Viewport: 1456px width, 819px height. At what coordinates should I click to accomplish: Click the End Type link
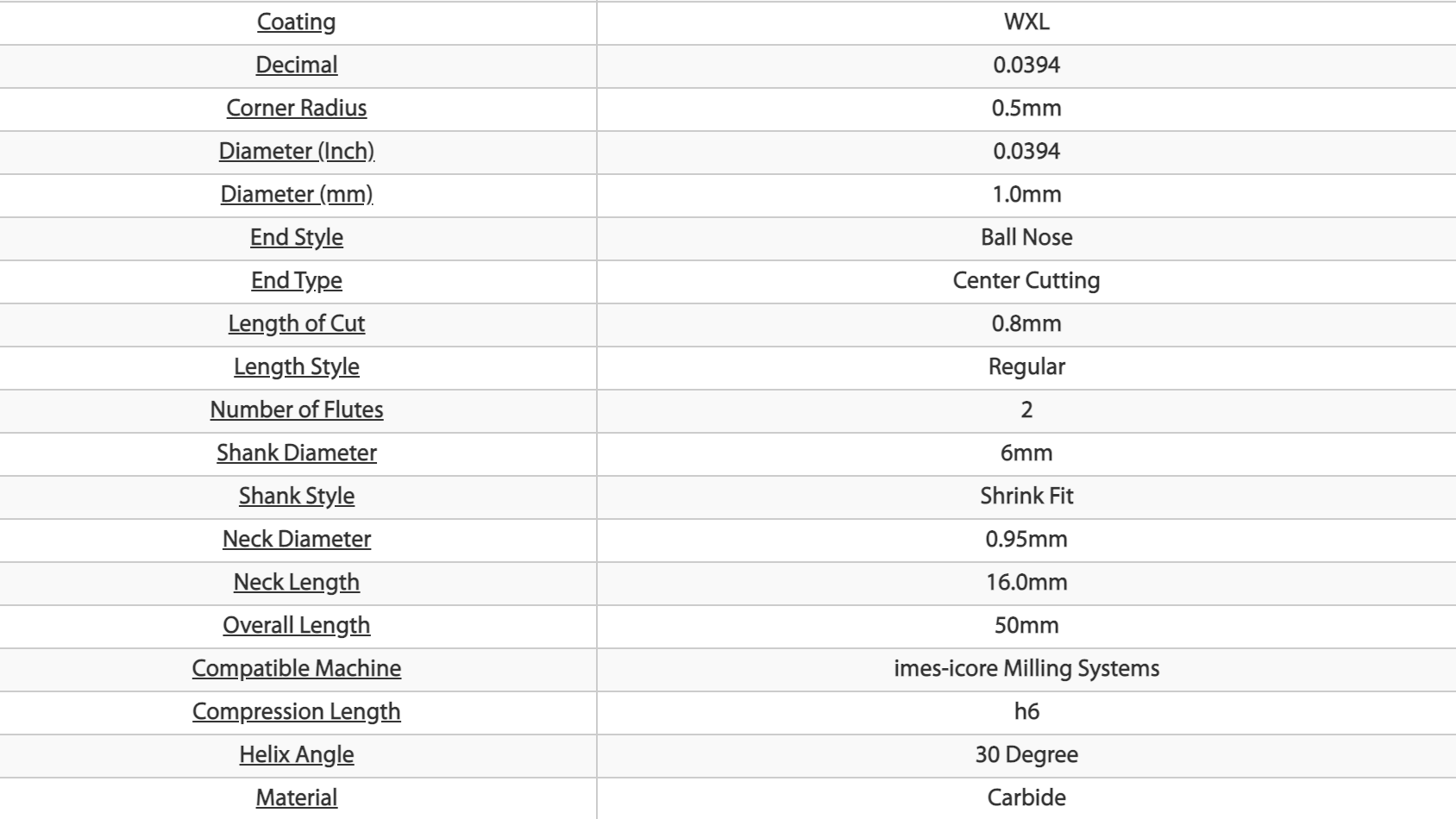(296, 281)
